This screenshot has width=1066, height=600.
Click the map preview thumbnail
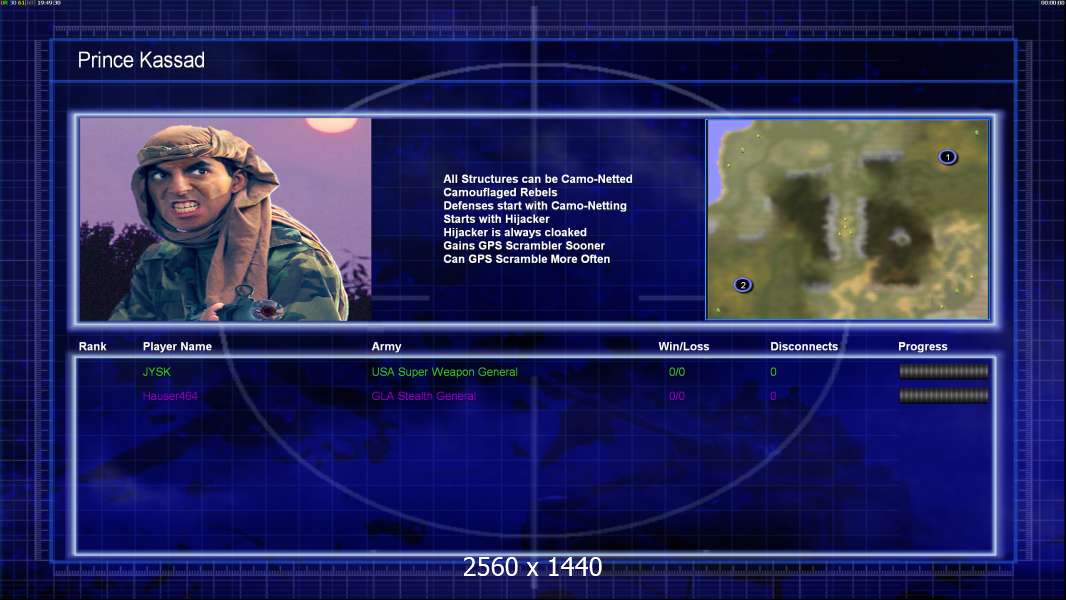(x=848, y=219)
